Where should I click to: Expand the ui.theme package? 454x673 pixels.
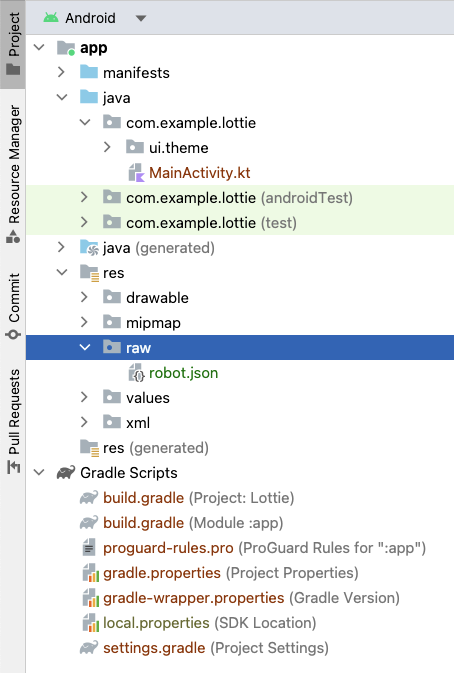pos(107,148)
